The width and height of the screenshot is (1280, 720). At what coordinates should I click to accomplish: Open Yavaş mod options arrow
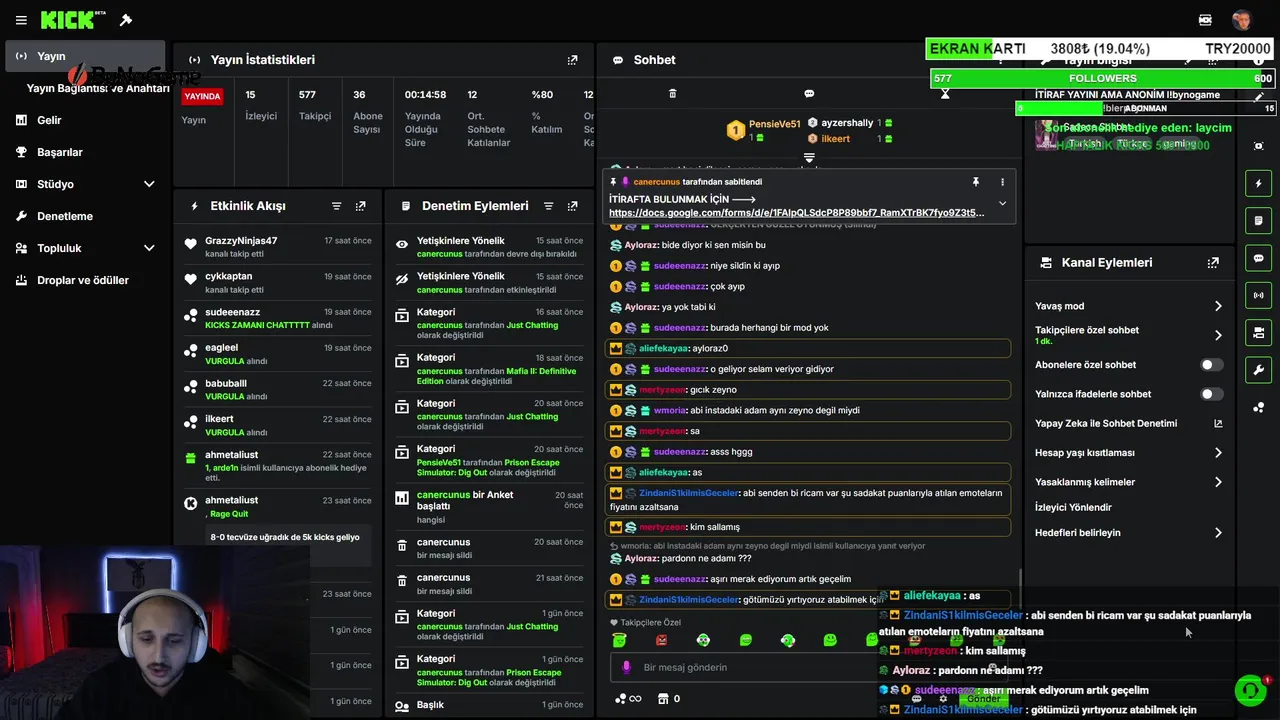pos(1218,306)
